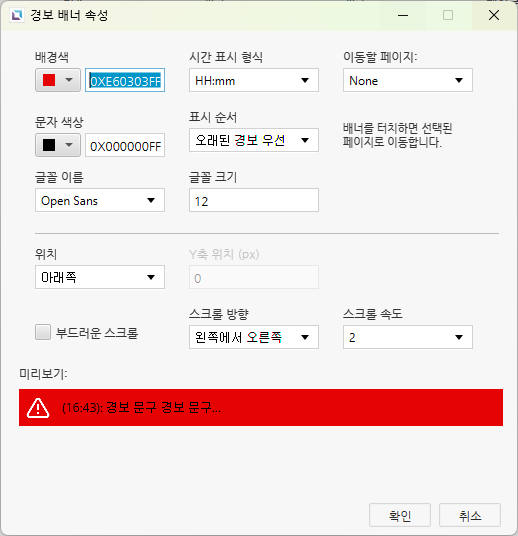Click the warning triangle icon in preview banner
518x536 pixels.
38,408
